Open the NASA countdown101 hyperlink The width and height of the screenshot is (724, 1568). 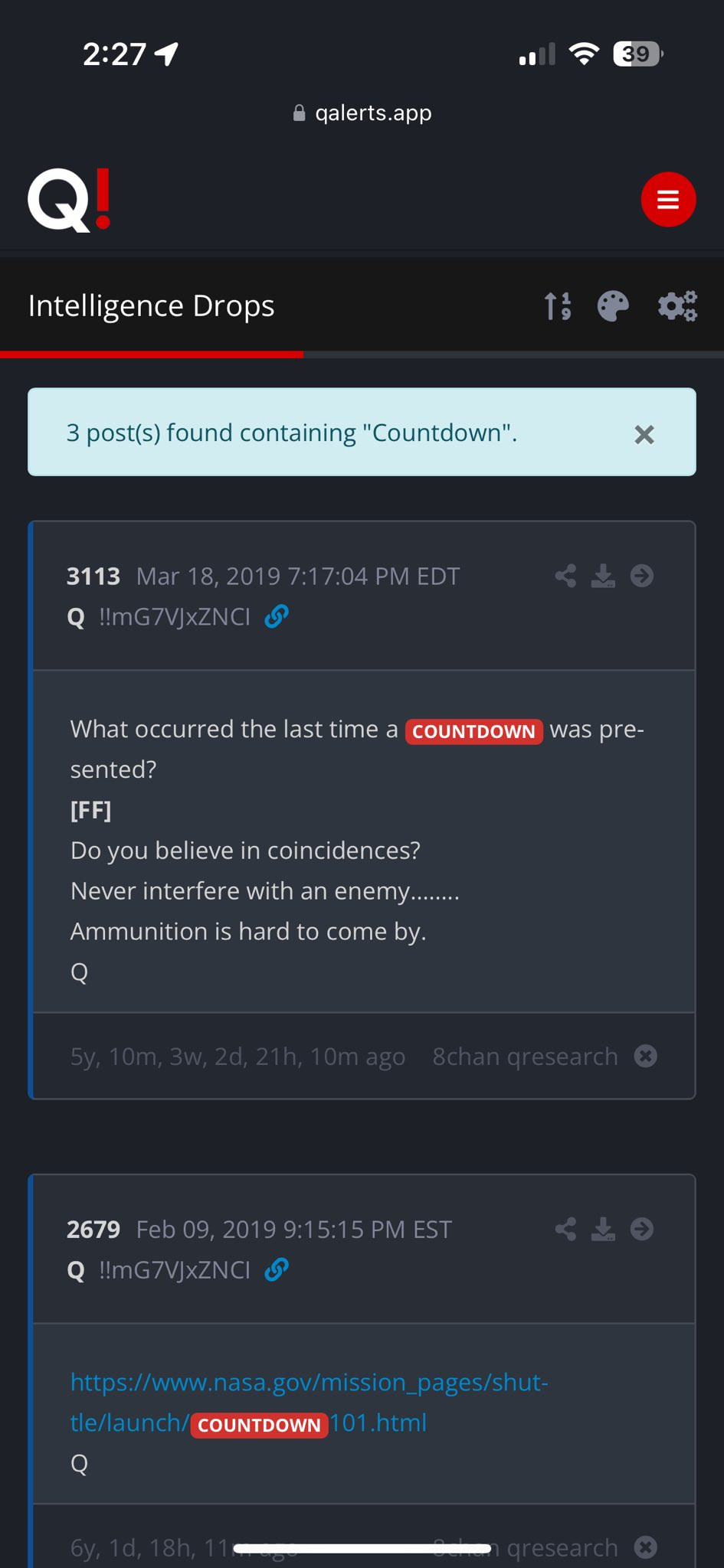[309, 1383]
